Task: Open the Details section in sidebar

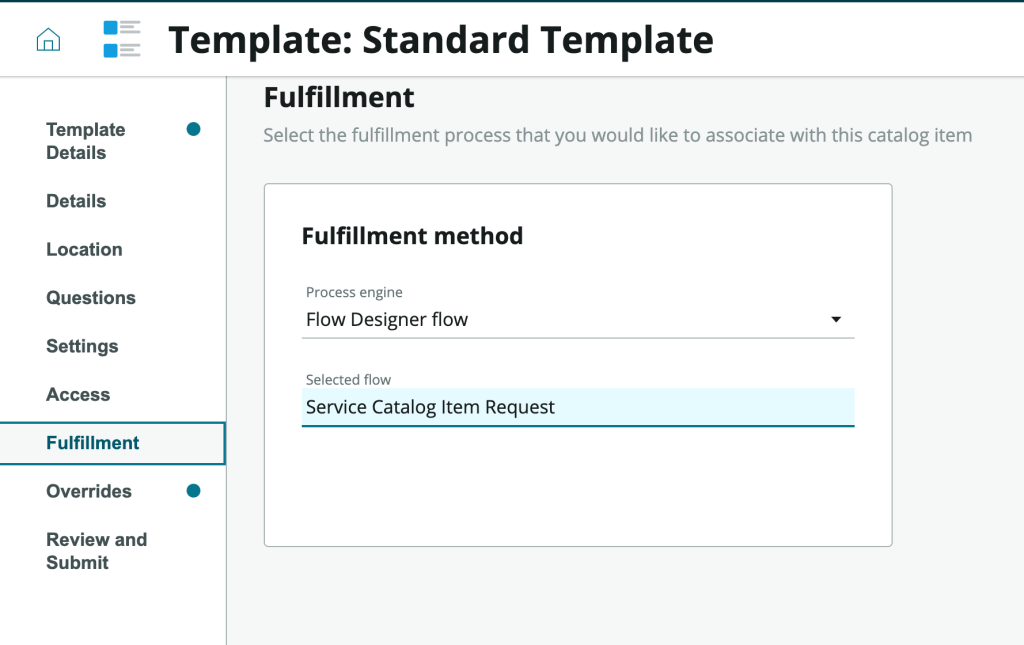Action: tap(76, 201)
